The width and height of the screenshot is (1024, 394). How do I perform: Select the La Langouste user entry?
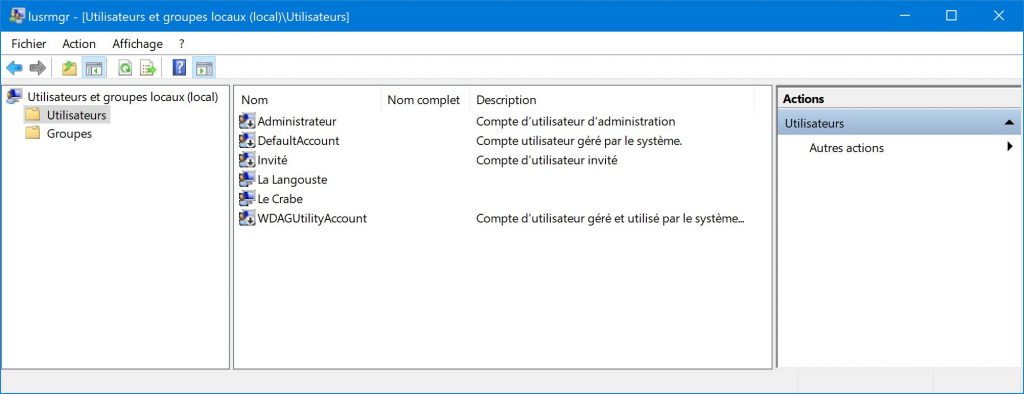(283, 179)
